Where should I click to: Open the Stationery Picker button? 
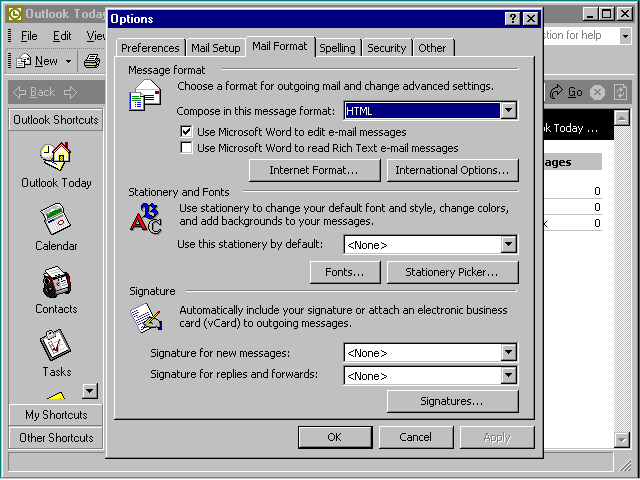point(452,272)
